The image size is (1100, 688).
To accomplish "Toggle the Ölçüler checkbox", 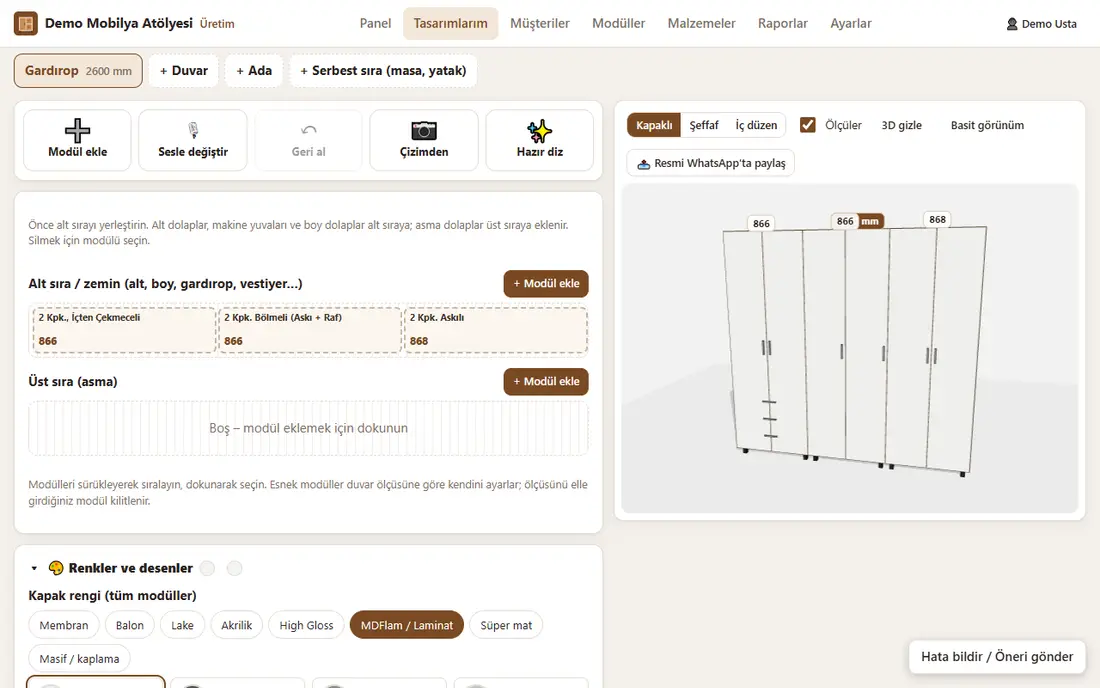I will (x=807, y=125).
